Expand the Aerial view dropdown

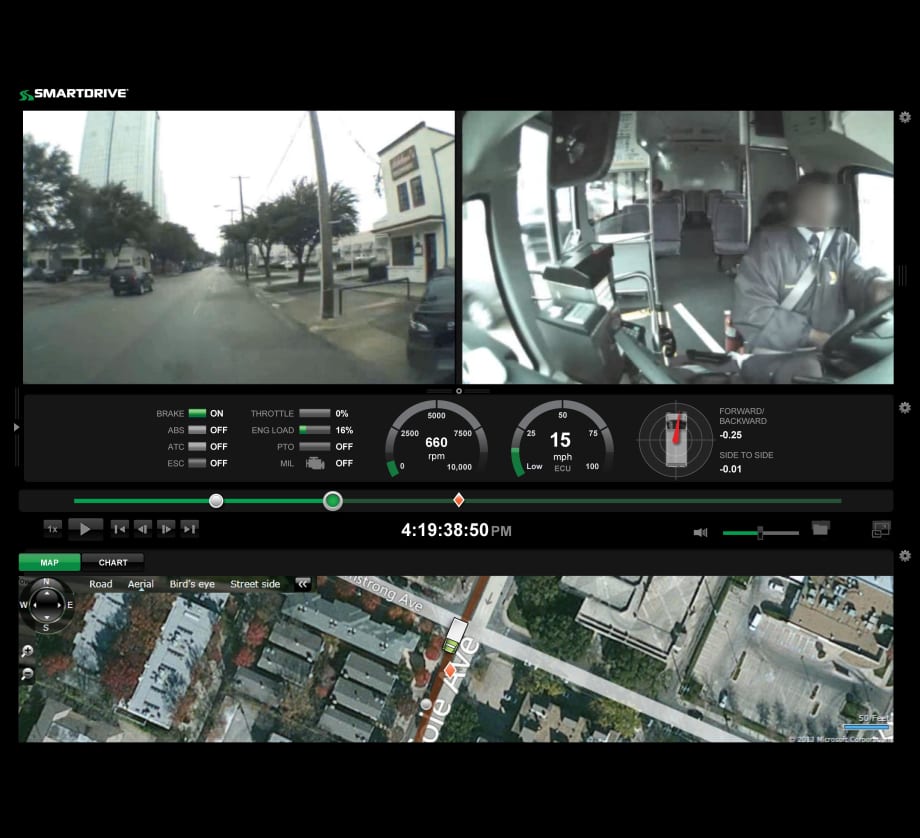[x=141, y=583]
